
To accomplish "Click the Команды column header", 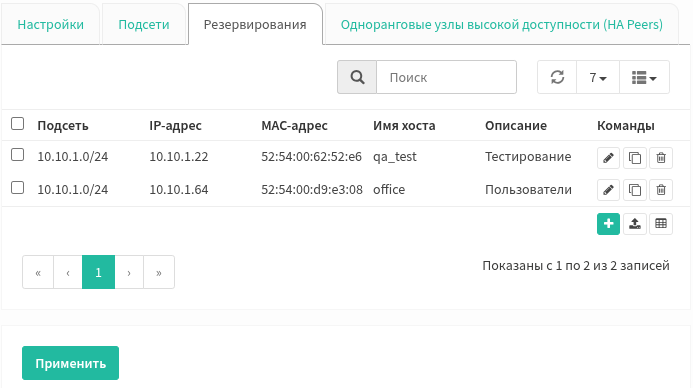I will pyautogui.click(x=625, y=126).
